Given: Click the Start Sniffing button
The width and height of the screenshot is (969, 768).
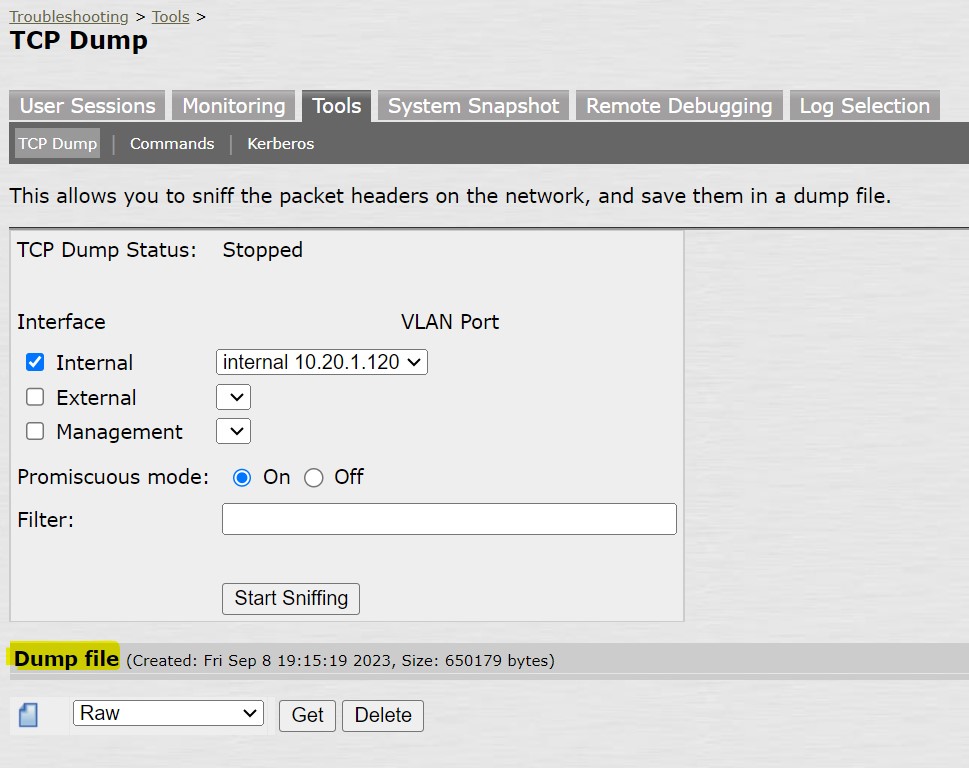Looking at the screenshot, I should pos(290,598).
